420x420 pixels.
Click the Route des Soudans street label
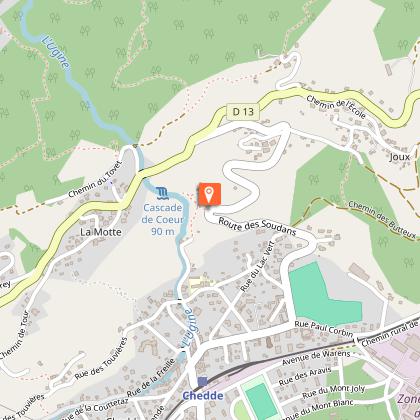pos(257,226)
